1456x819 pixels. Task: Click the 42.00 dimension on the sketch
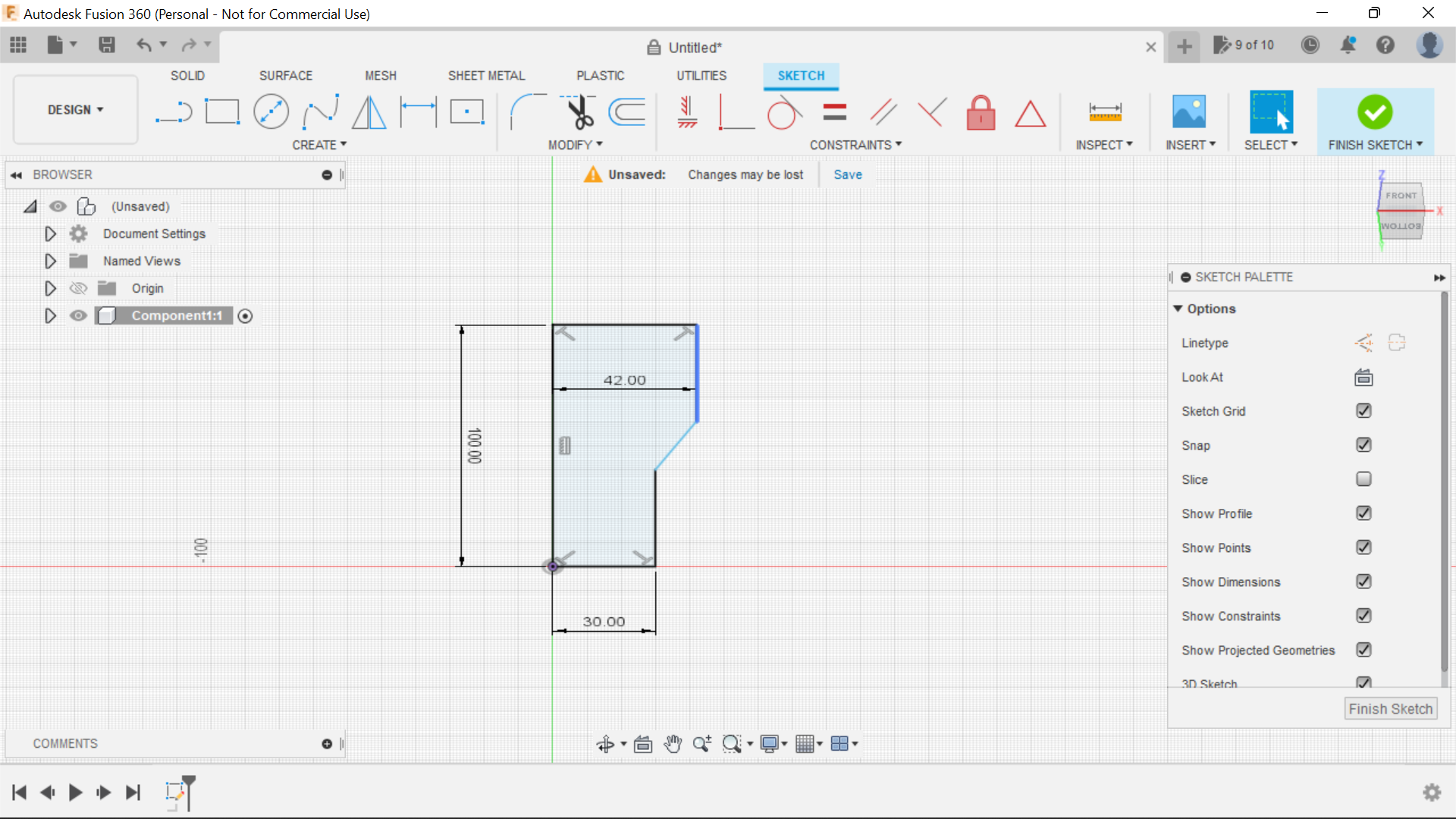tap(625, 380)
